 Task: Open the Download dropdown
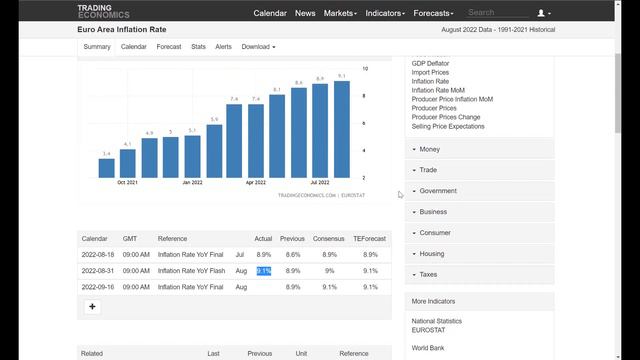pos(258,47)
